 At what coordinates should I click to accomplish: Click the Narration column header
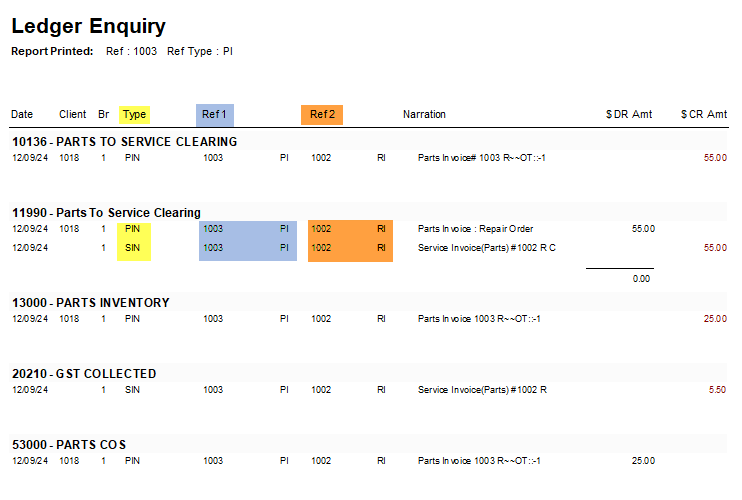point(424,115)
